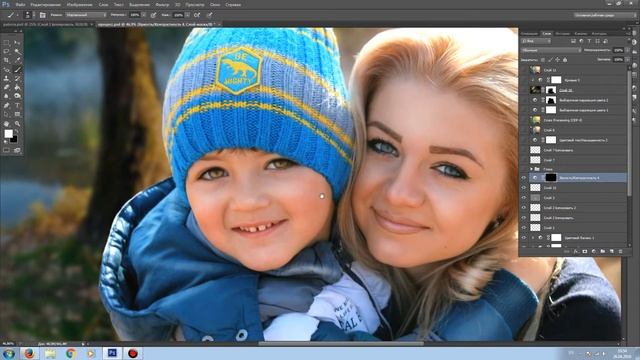Select the Clone Stamp tool

(x=6, y=78)
